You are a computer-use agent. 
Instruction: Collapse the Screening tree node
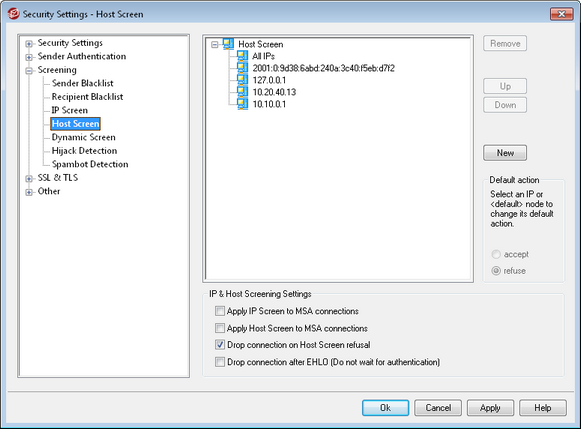tap(29, 71)
